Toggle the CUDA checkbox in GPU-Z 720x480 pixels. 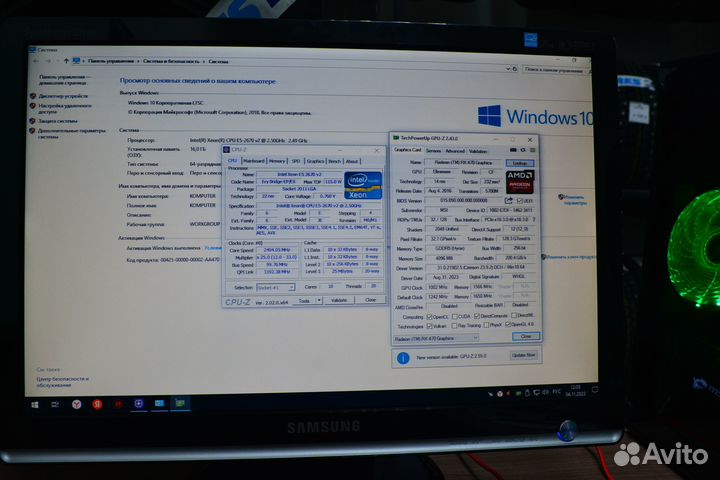coord(455,316)
